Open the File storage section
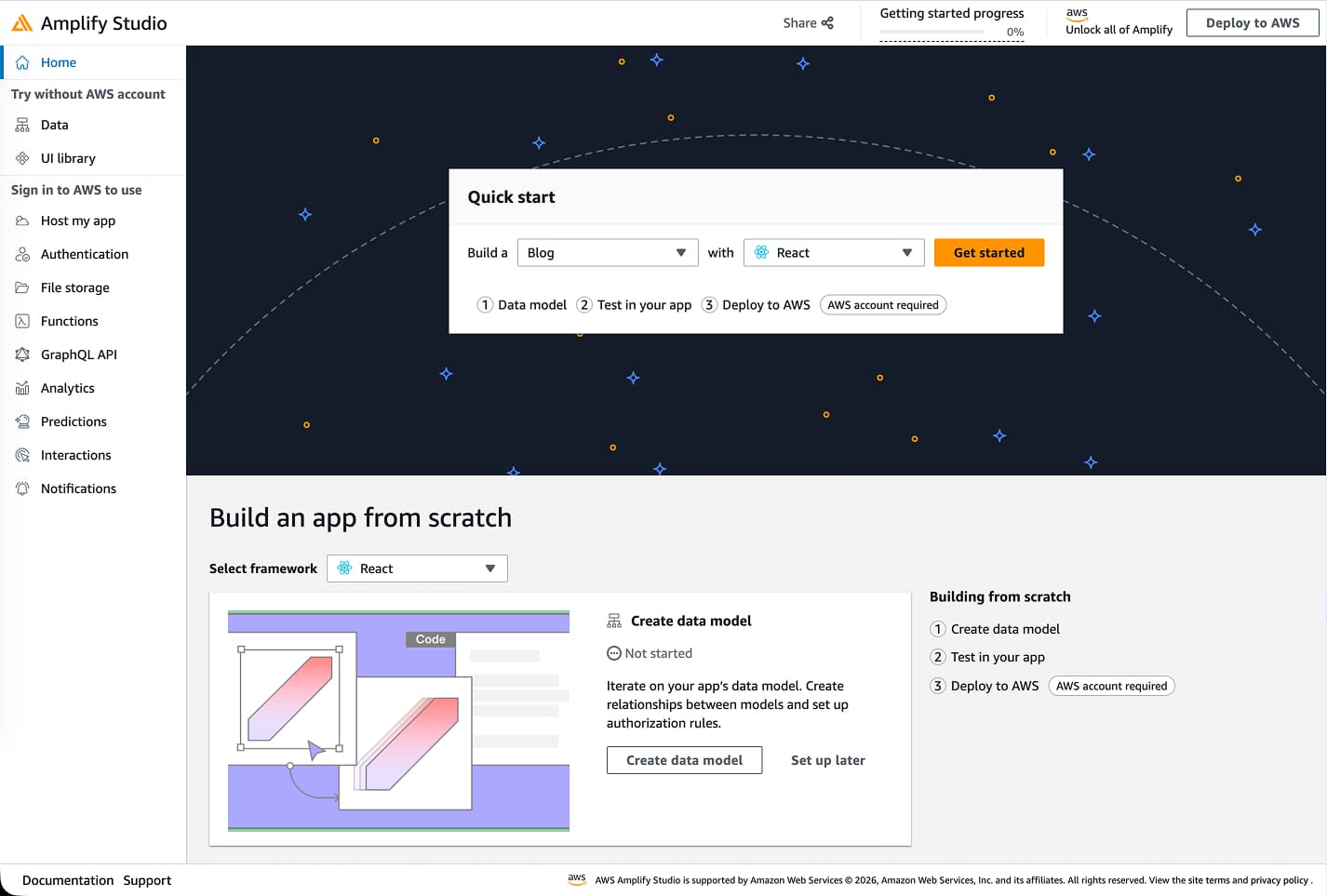1327x896 pixels. [x=75, y=288]
